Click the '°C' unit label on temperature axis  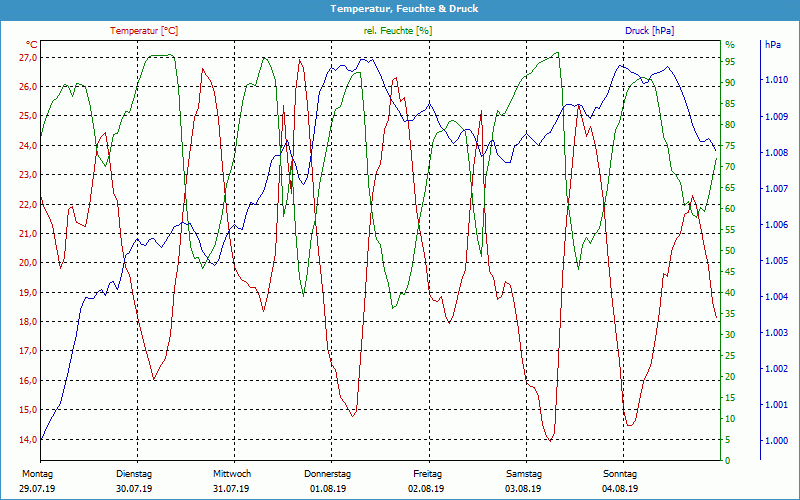click(x=31, y=45)
